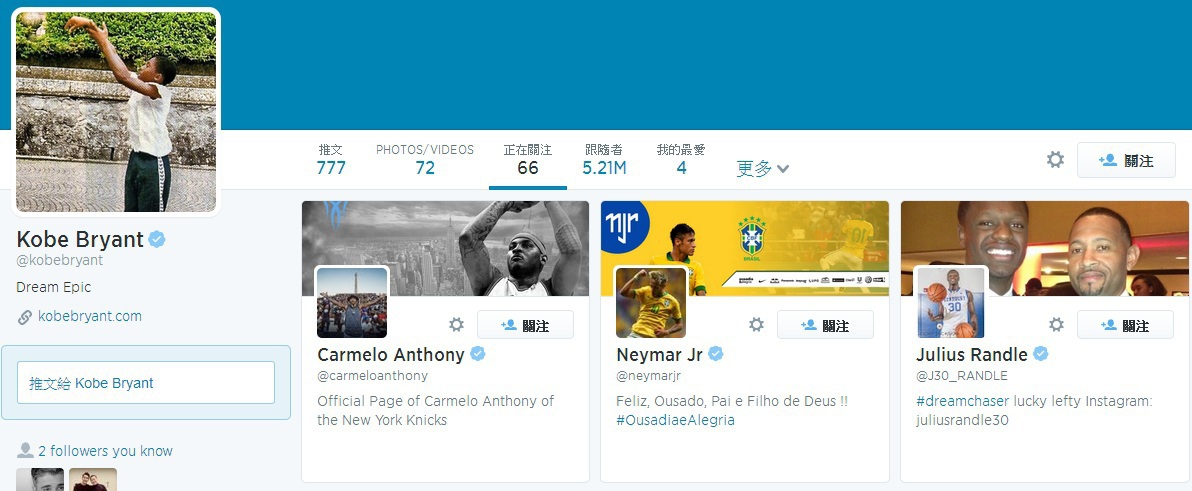
Task: Open gear menu on Kobe Bryant profile
Action: click(1055, 160)
